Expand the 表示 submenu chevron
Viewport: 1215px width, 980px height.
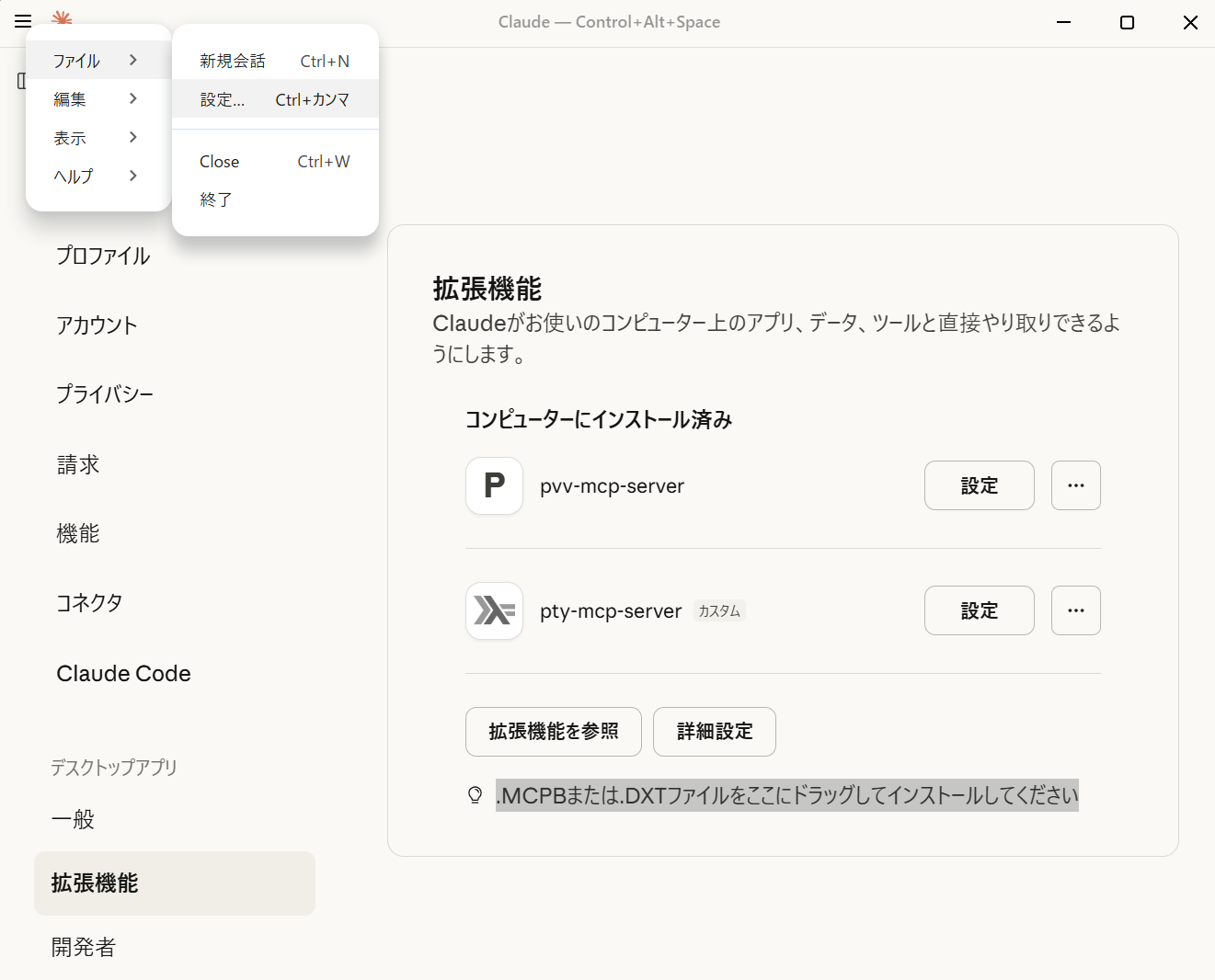pyautogui.click(x=132, y=137)
